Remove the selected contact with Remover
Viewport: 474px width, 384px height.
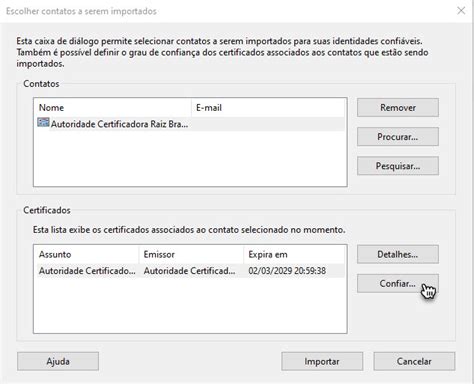click(398, 108)
